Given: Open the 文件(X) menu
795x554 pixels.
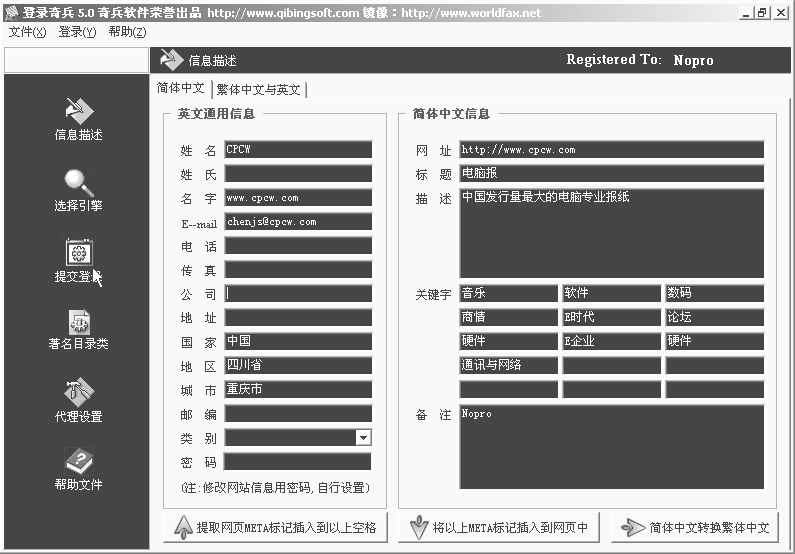Looking at the screenshot, I should click(x=27, y=32).
